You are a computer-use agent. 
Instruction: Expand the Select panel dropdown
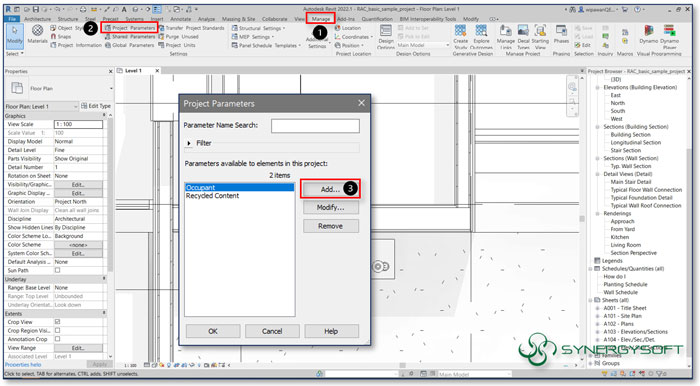click(x=15, y=54)
